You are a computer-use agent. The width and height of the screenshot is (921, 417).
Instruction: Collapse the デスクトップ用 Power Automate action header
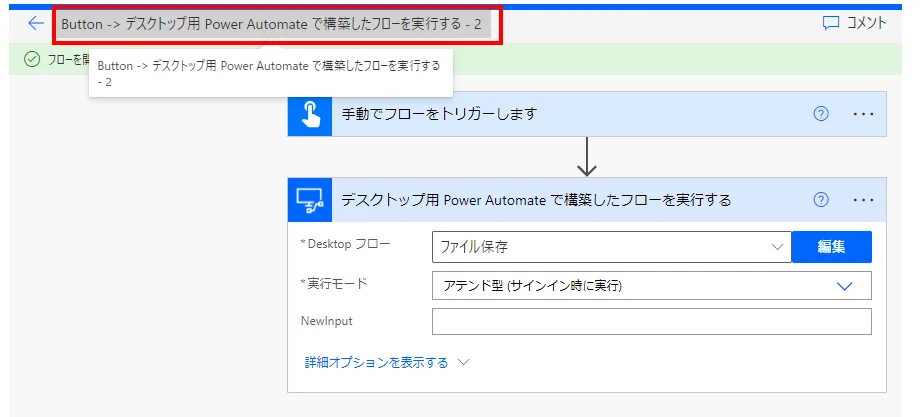(x=536, y=200)
